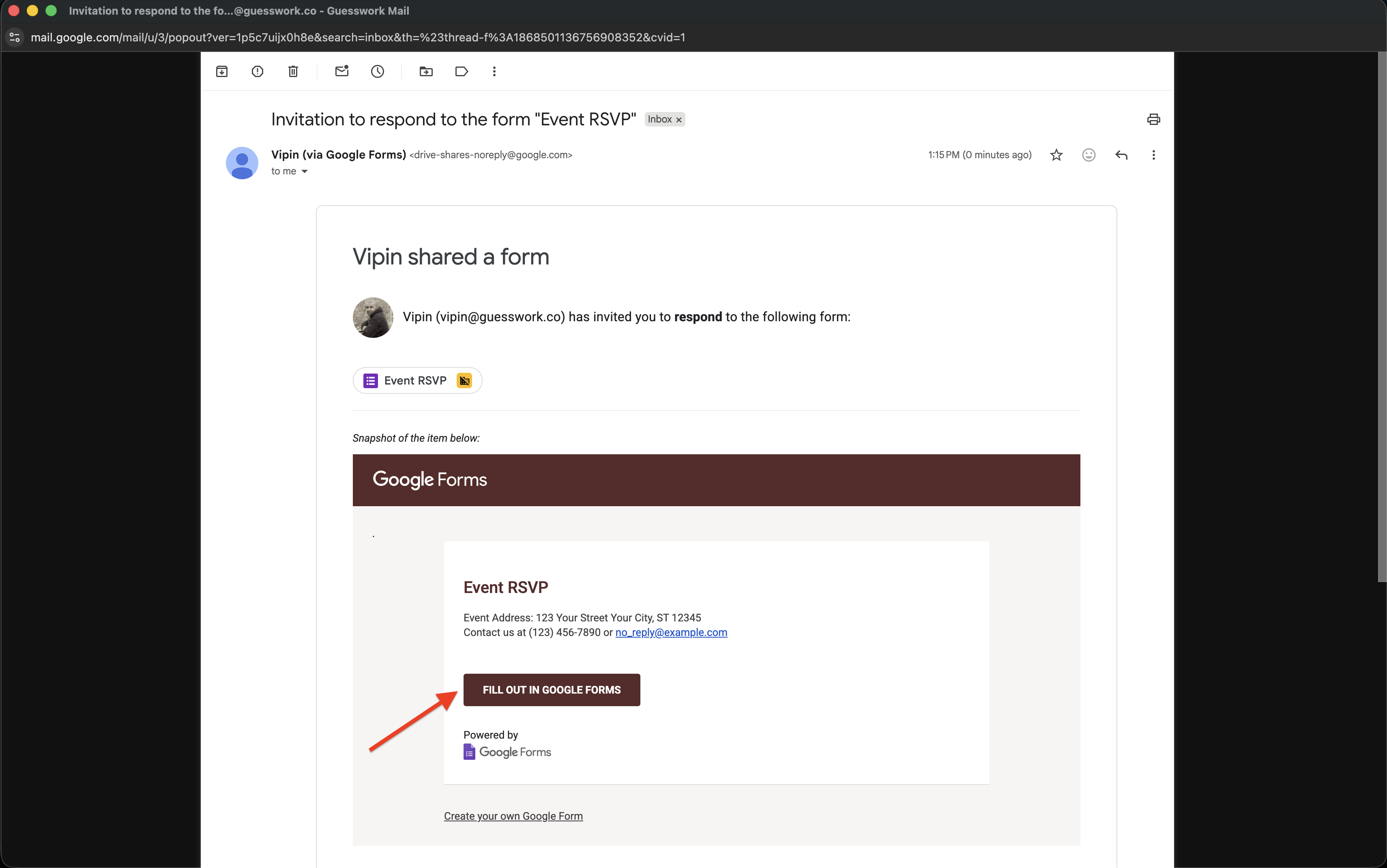Expand 'to me' recipient details

tap(304, 172)
